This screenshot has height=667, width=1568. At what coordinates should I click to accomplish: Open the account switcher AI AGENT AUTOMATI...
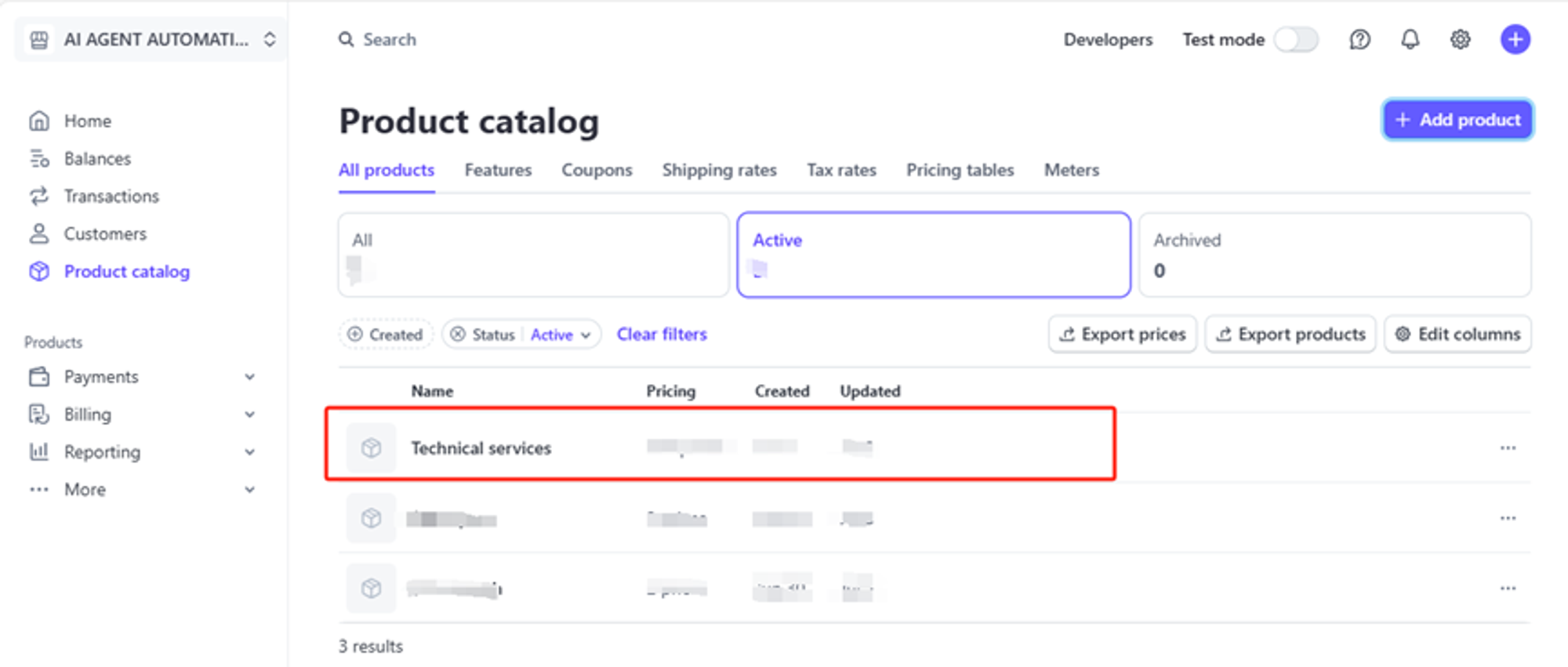pyautogui.click(x=152, y=39)
